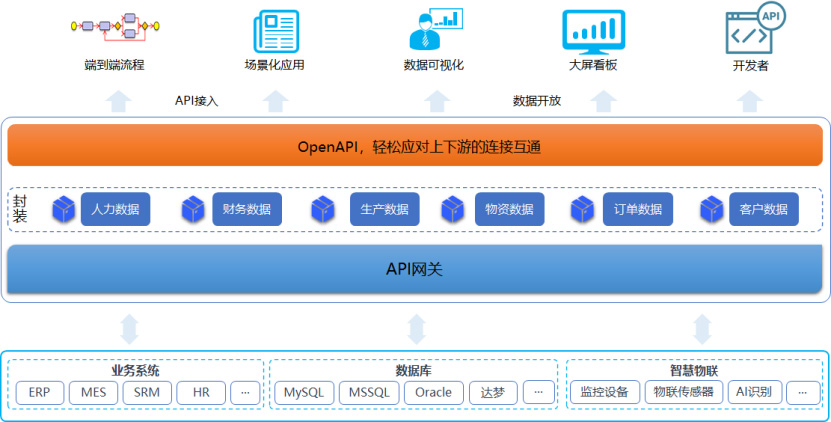Select the 数据开放 label

(537, 101)
